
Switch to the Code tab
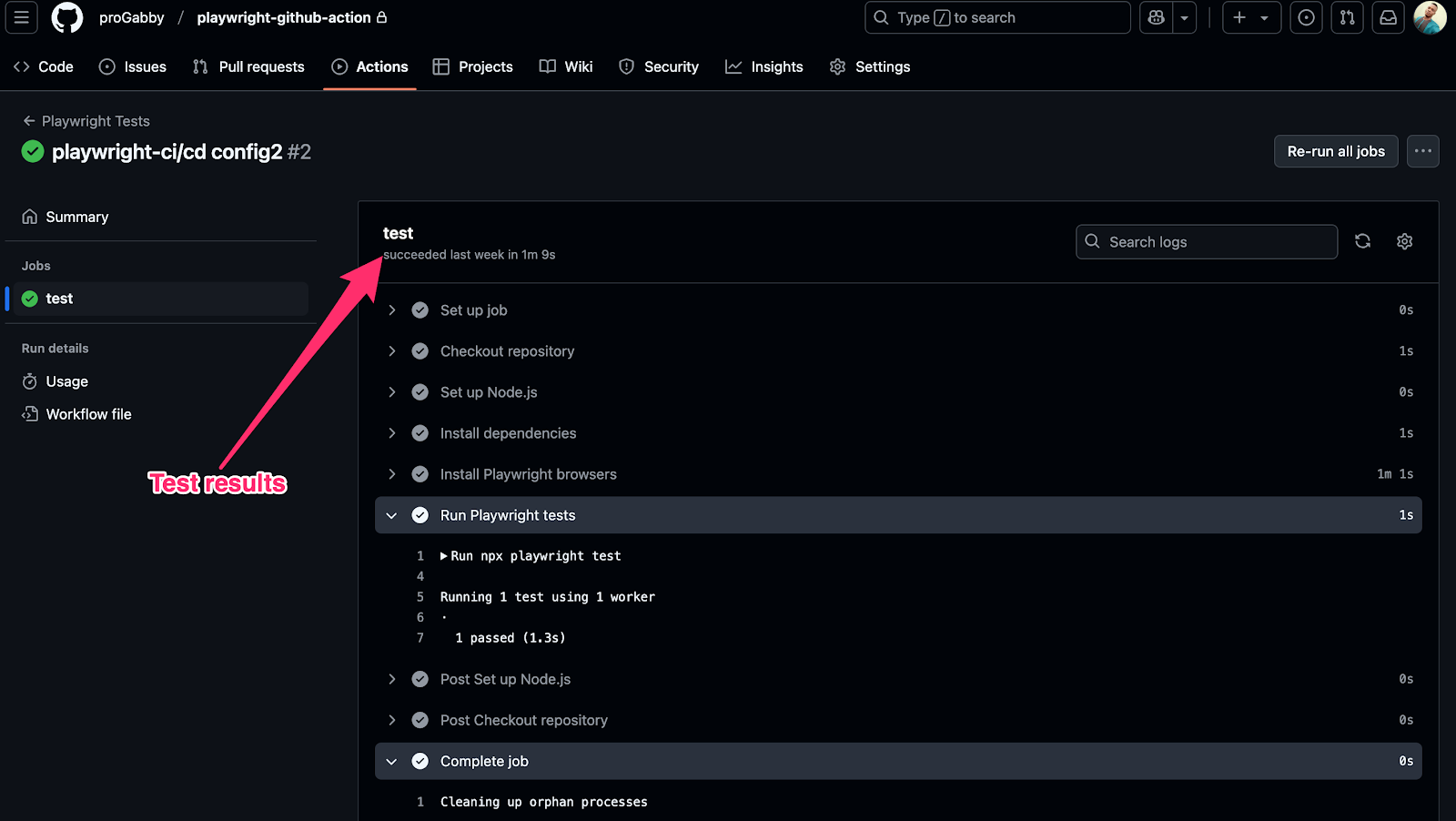pos(44,66)
